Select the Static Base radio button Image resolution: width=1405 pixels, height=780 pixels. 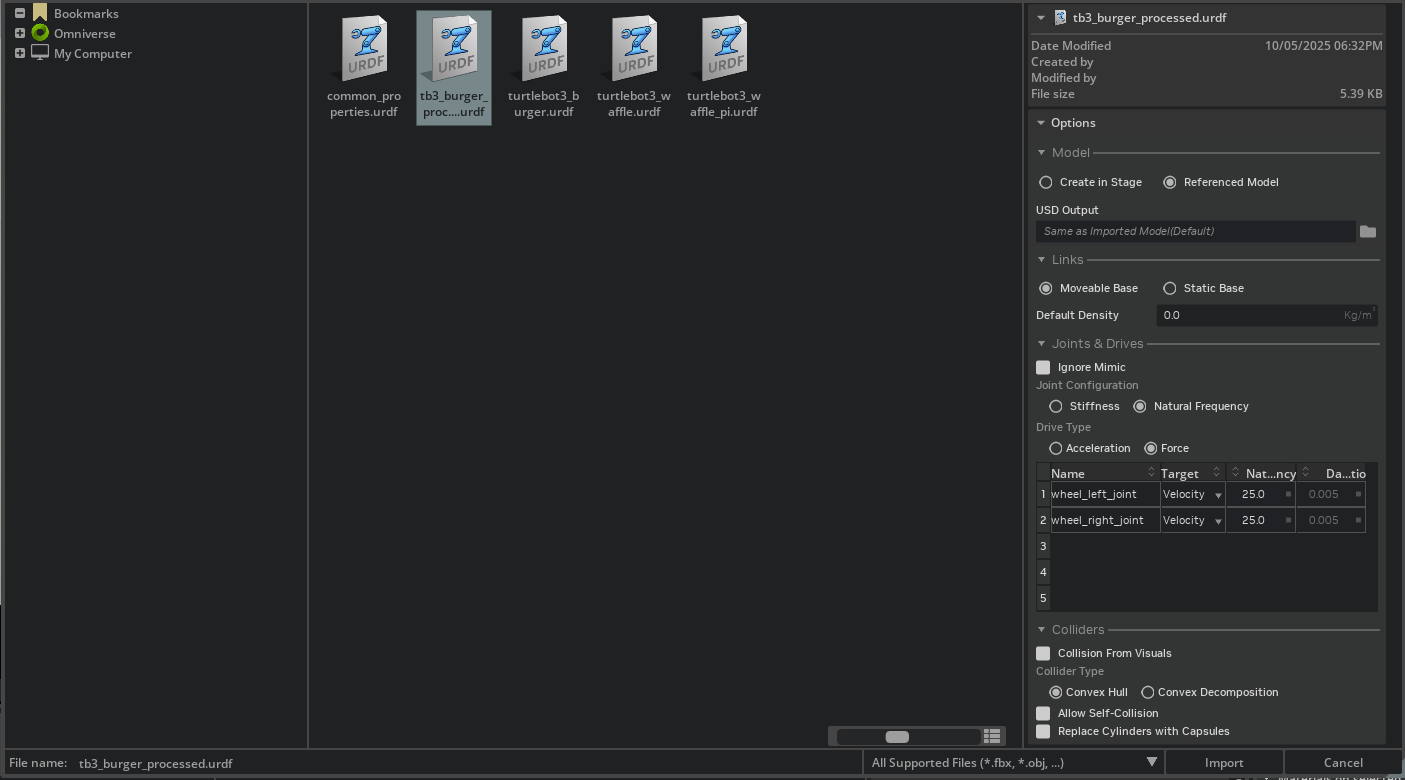click(1170, 288)
